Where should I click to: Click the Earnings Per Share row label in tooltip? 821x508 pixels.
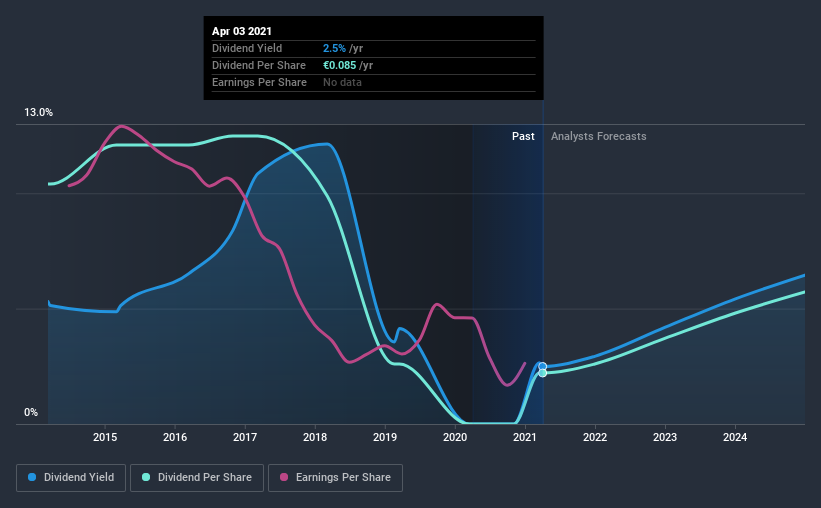[x=259, y=82]
